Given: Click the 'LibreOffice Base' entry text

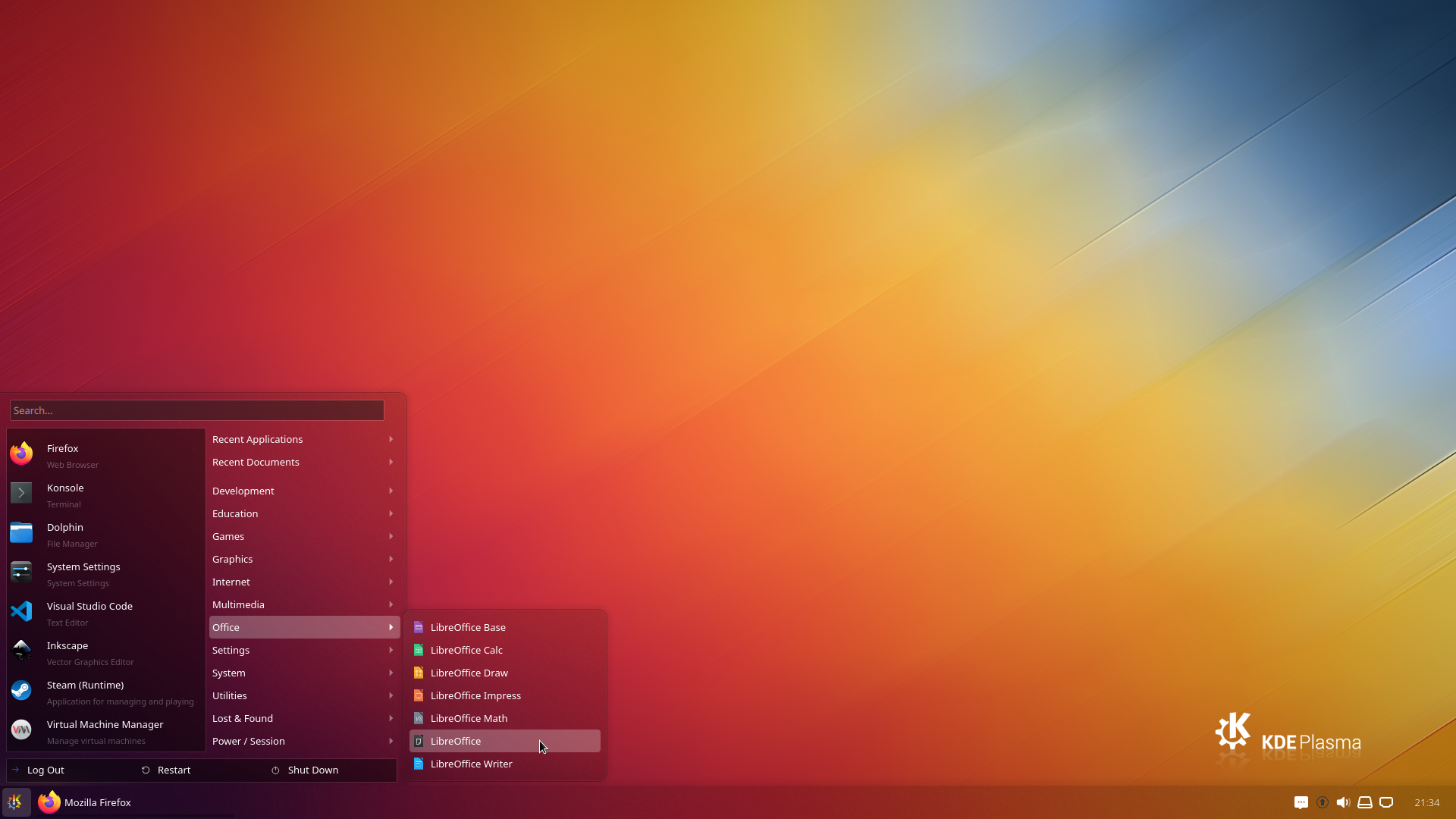Looking at the screenshot, I should pos(468,627).
